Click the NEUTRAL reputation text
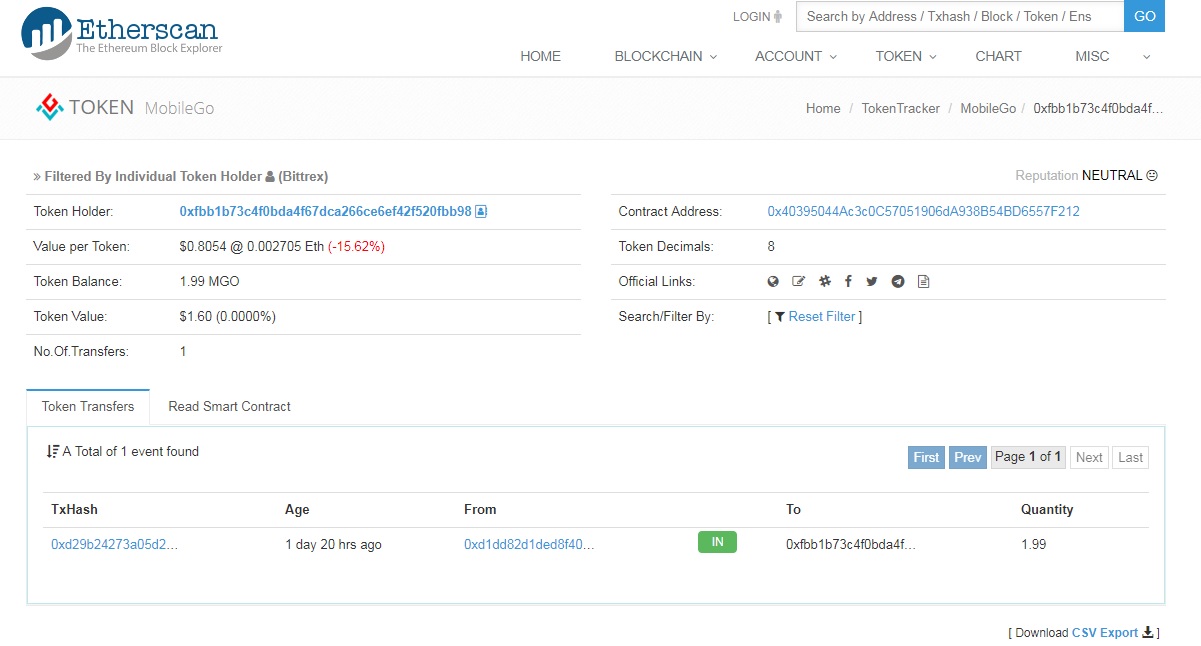Viewport: 1201px width, 646px height. click(1111, 176)
